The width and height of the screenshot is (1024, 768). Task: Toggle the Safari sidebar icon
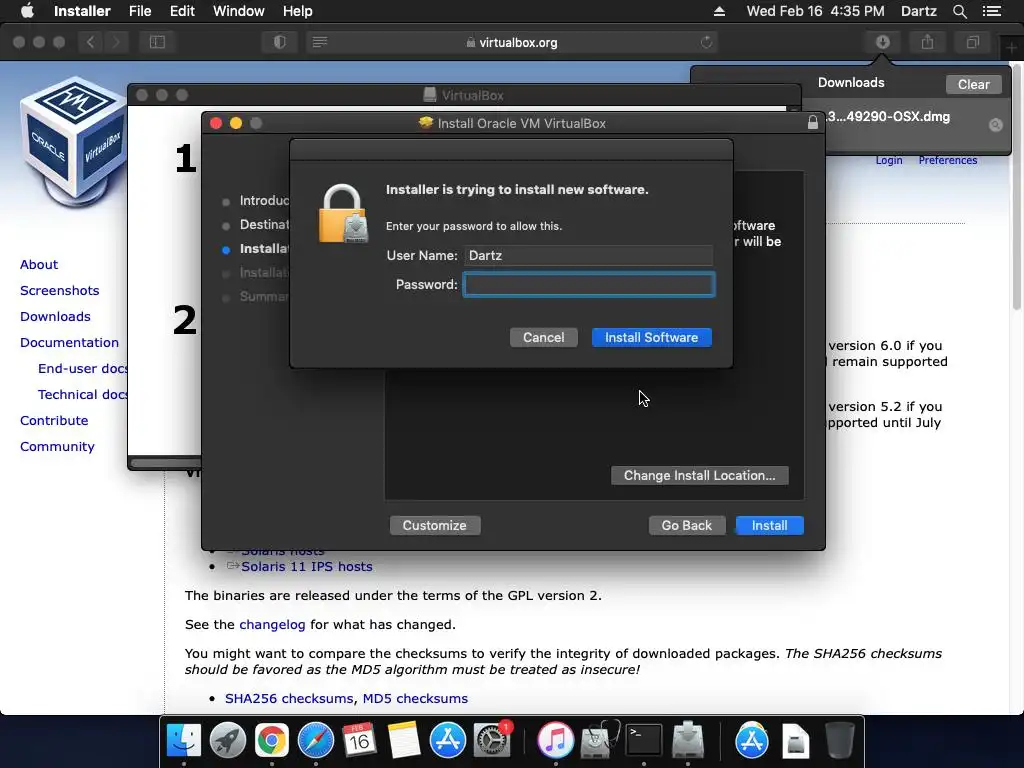(x=157, y=42)
